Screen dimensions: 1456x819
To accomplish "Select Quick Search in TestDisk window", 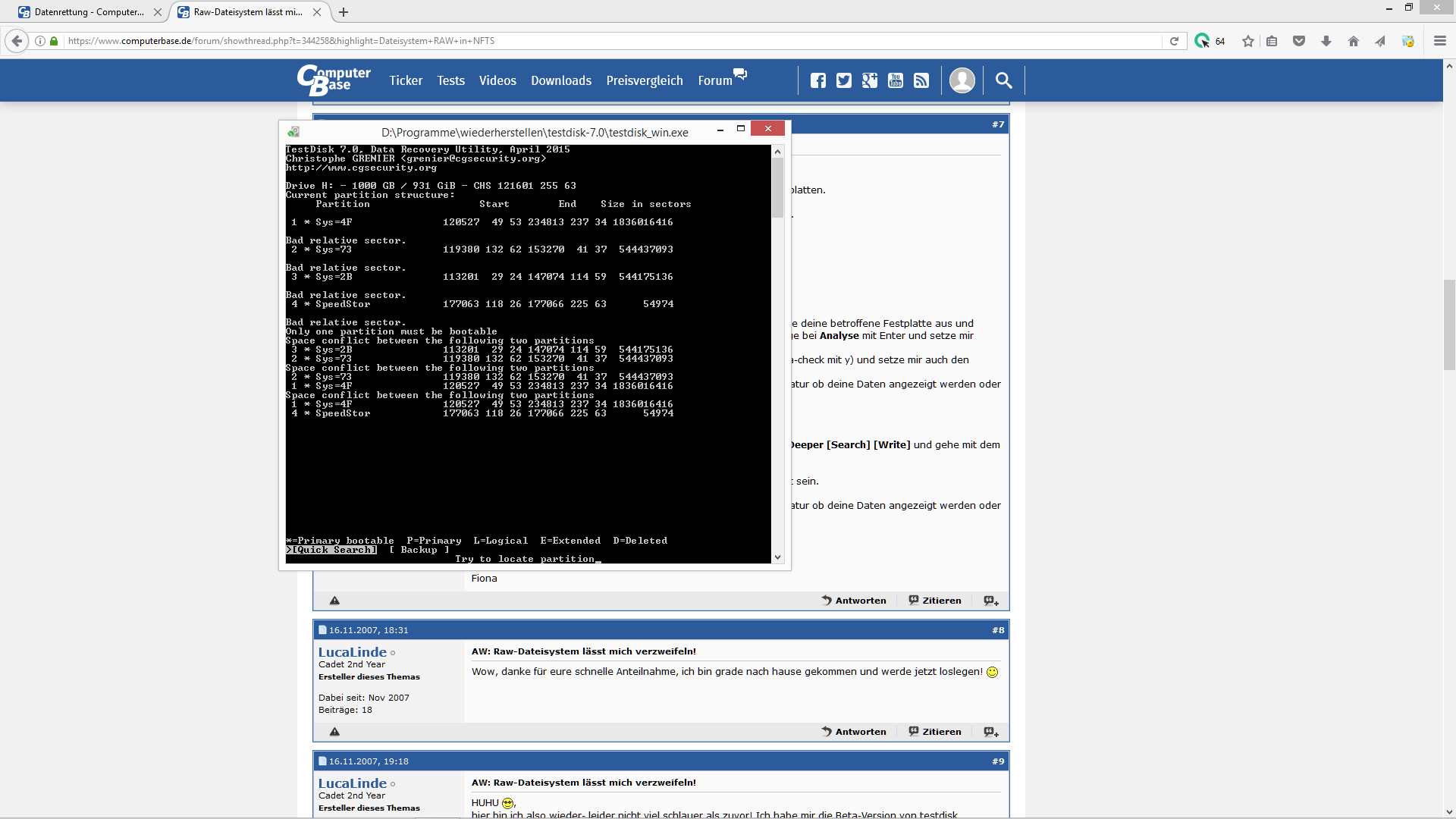I will (x=331, y=550).
